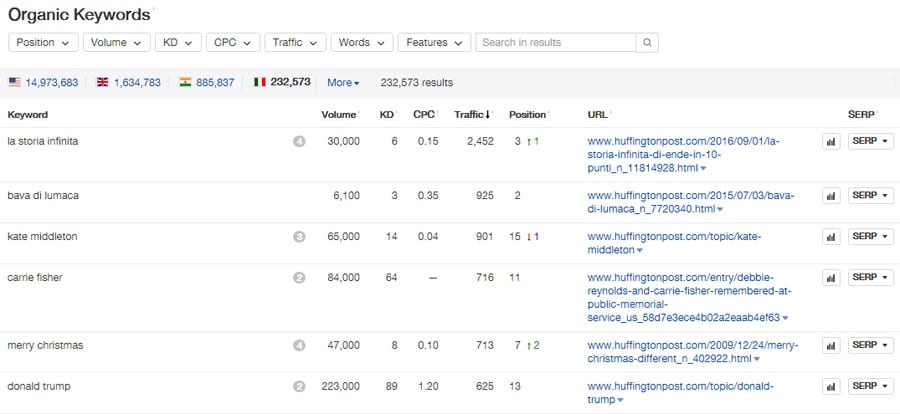Open SERP dropdown for kate middleton
900x414 pixels.
coord(870,237)
